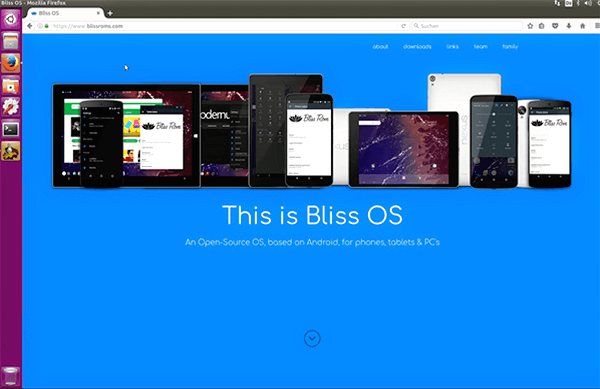Show bookmarks list icon

pyautogui.click(x=541, y=26)
